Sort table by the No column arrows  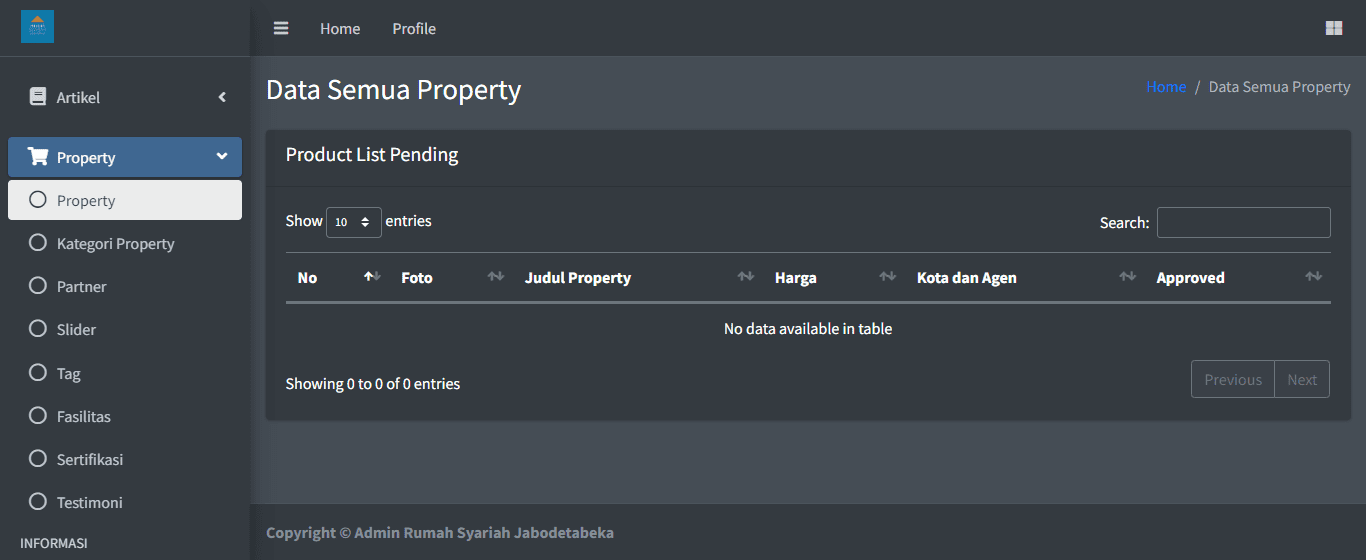coord(372,277)
